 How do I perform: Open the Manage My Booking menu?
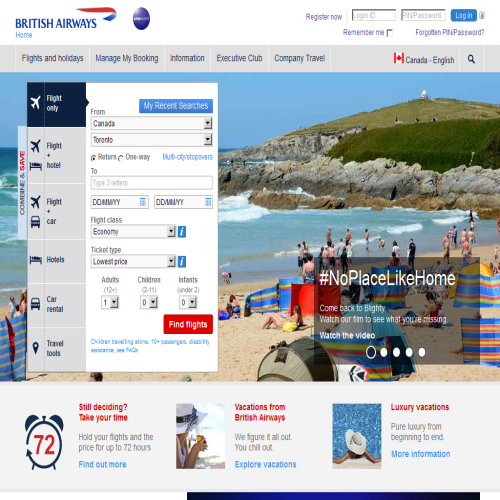point(127,58)
